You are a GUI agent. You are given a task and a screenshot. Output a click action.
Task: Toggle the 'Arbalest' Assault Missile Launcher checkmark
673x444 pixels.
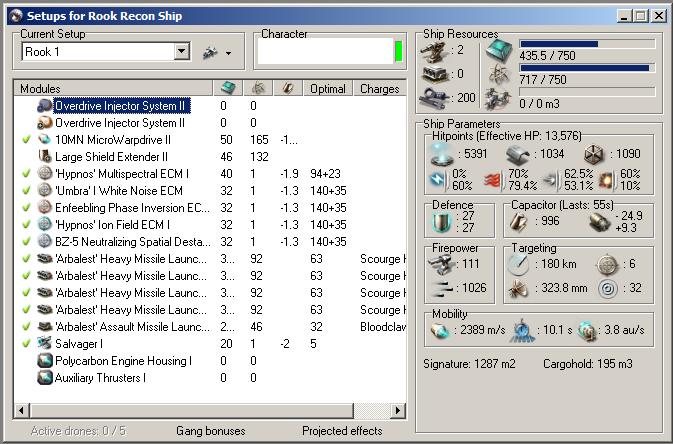click(x=26, y=326)
